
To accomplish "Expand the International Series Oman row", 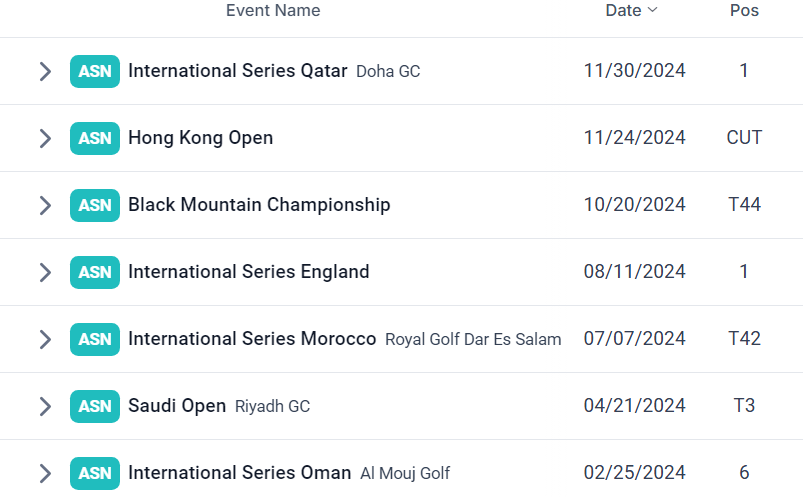I will [45, 473].
